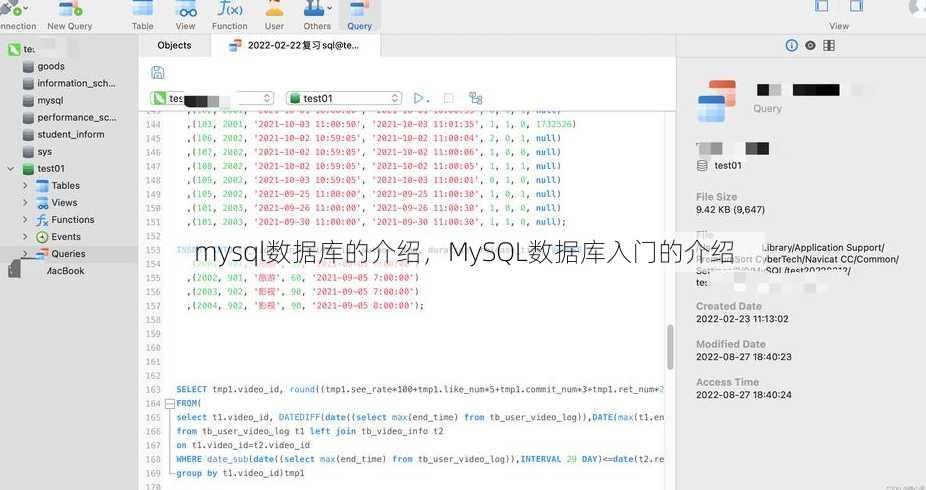Click line number 163 in the gutter
This screenshot has height=490, width=926.
click(x=153, y=390)
